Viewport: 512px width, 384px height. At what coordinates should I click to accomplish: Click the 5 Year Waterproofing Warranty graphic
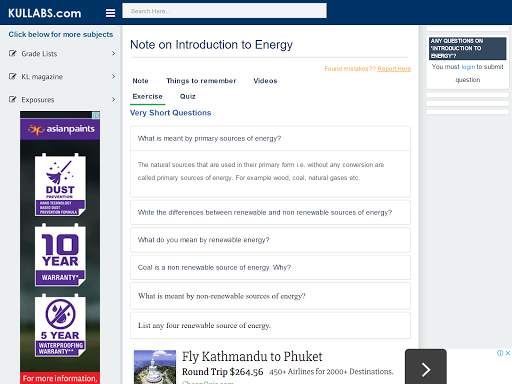[x=60, y=326]
